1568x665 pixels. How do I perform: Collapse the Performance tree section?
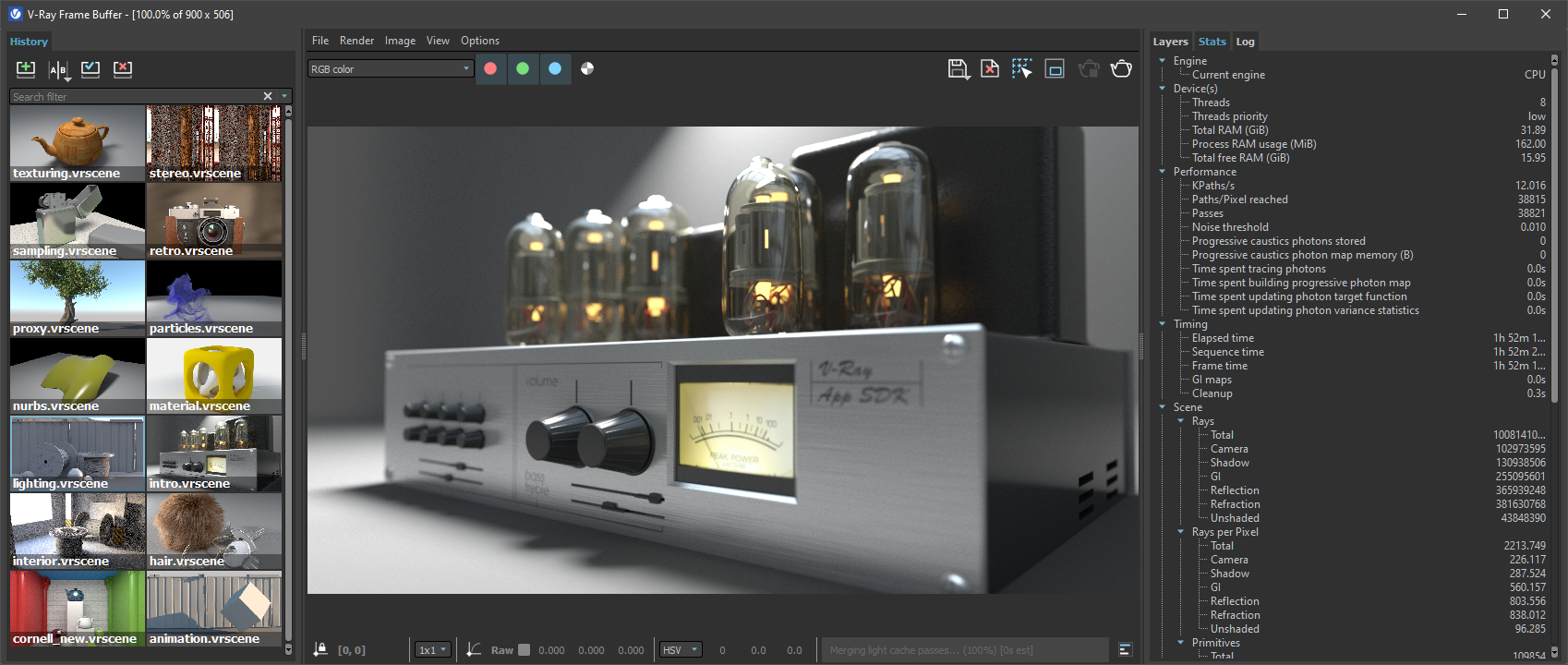click(1163, 172)
